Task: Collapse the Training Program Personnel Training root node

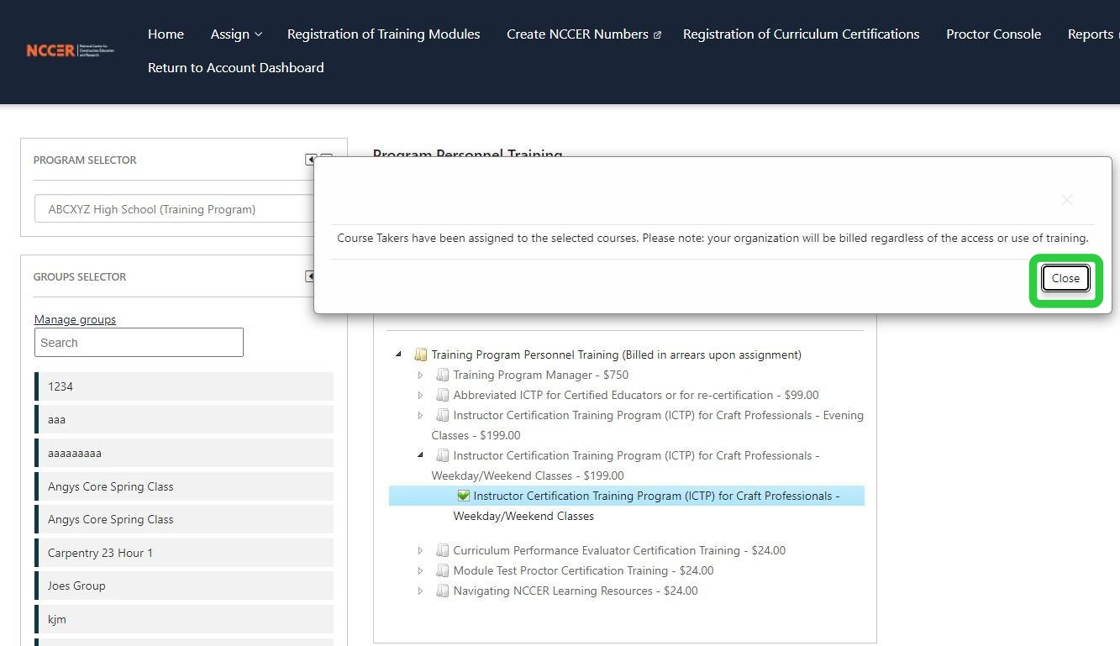Action: pos(399,355)
